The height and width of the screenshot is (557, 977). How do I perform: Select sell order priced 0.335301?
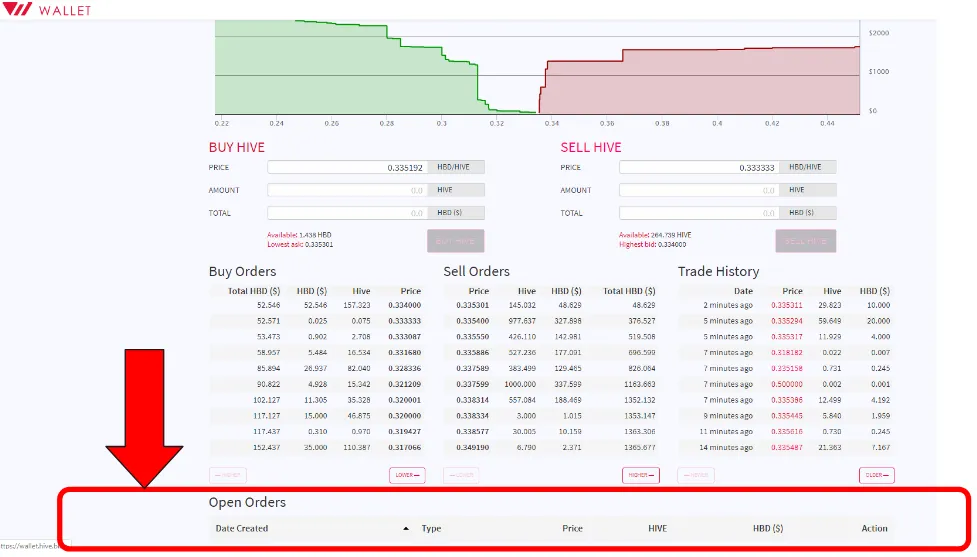pos(551,305)
